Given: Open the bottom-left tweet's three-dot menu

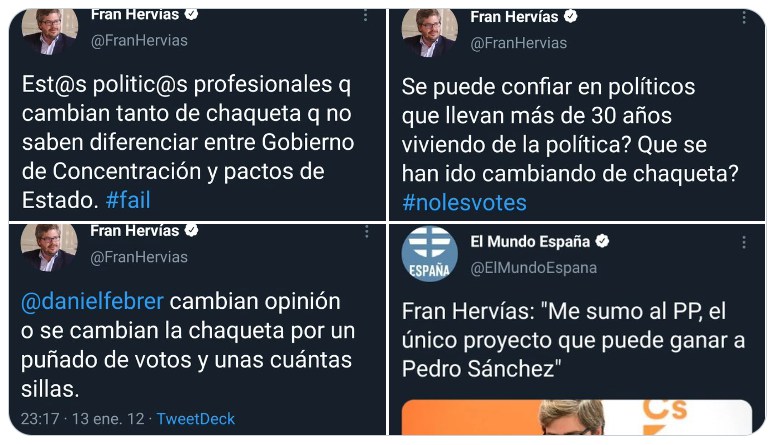Looking at the screenshot, I should (x=366, y=232).
